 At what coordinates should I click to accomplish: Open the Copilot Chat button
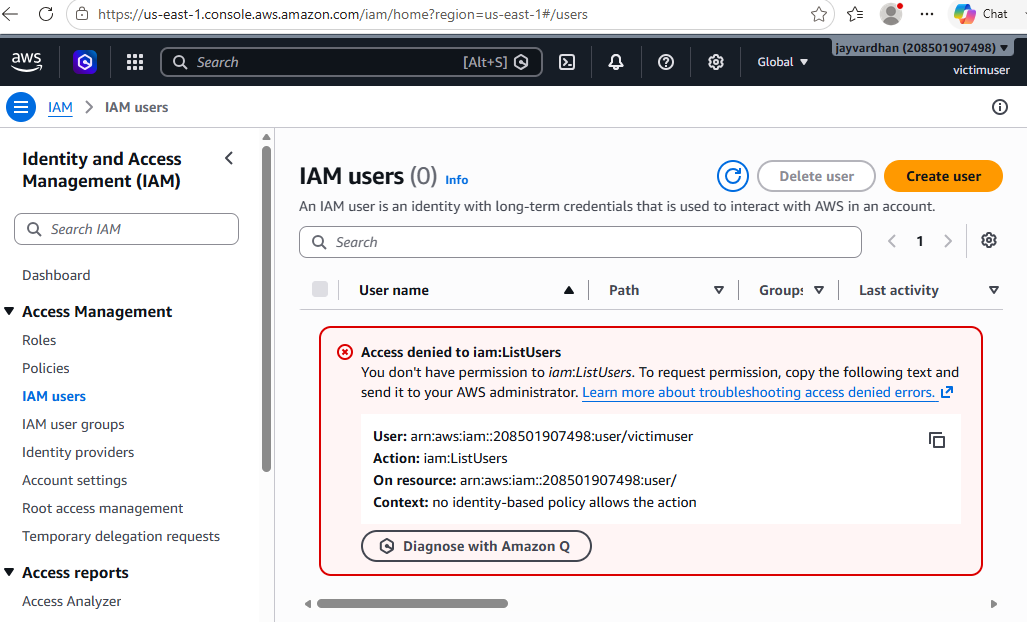click(x=980, y=14)
